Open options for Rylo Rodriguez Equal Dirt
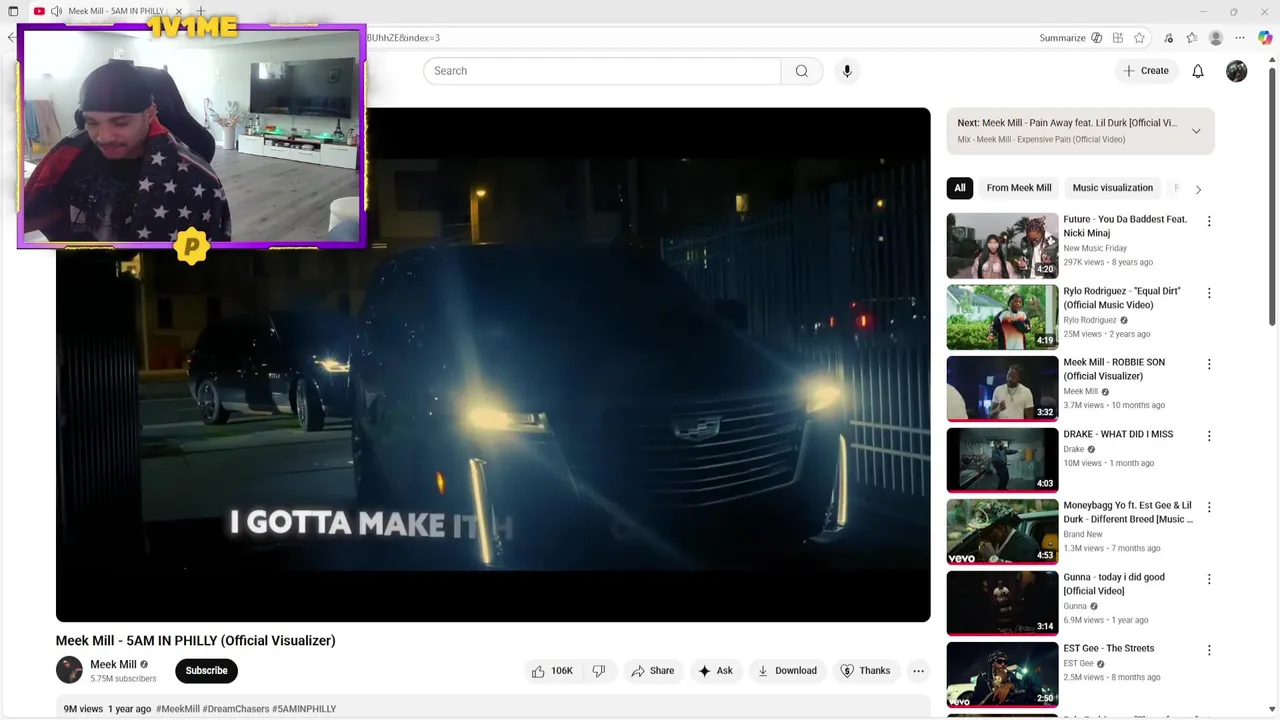The image size is (1280, 720). [x=1209, y=293]
